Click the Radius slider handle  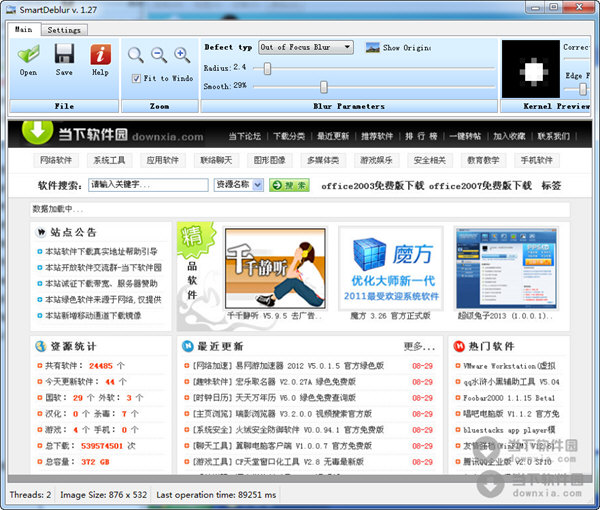coord(267,67)
